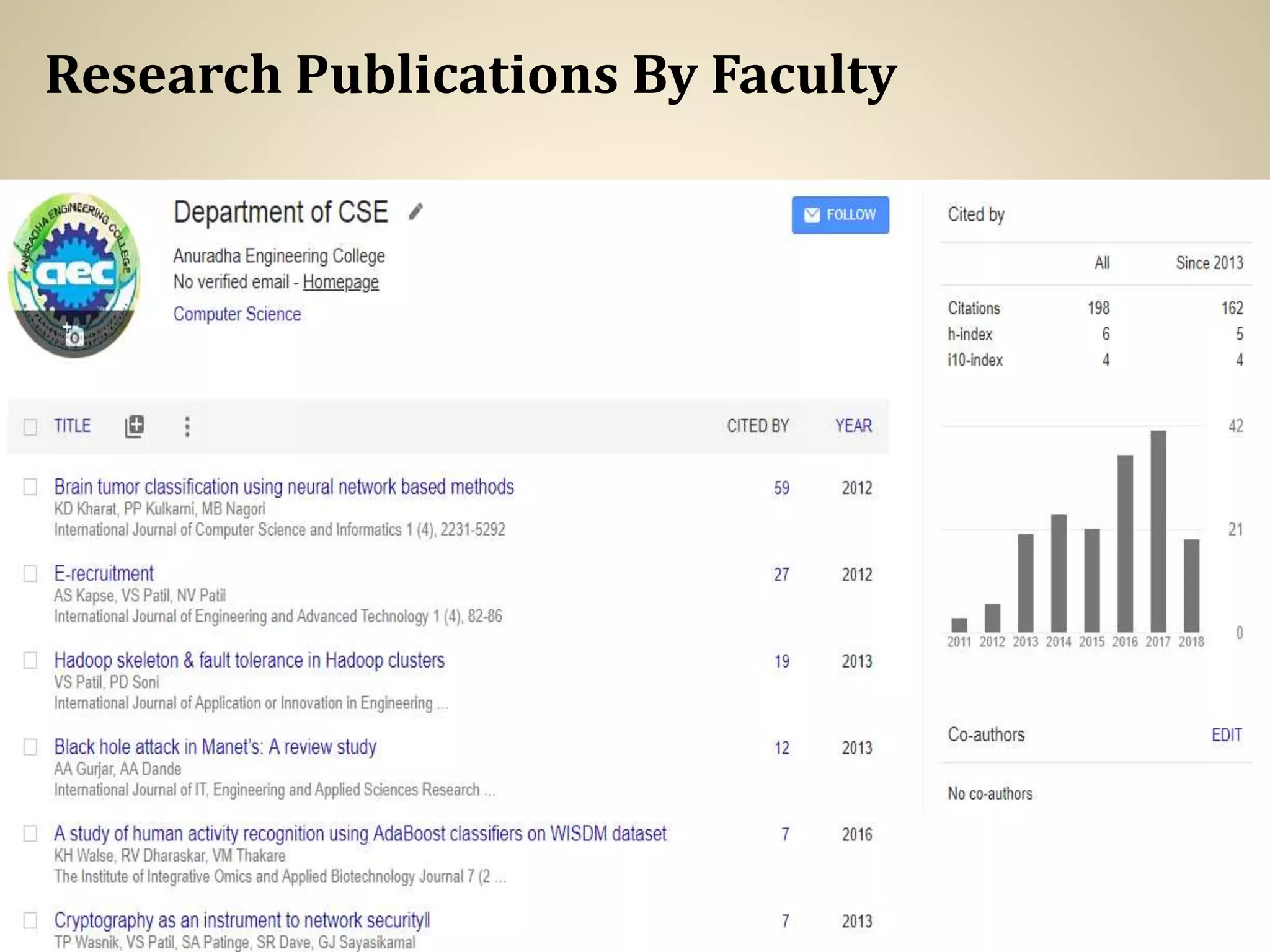1270x952 pixels.
Task: Check the Brain tumor classification paper box
Action: pos(30,487)
